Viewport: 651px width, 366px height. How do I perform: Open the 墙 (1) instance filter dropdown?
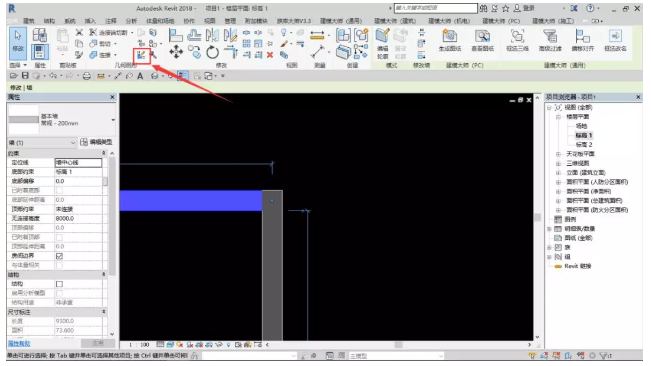tap(42, 142)
